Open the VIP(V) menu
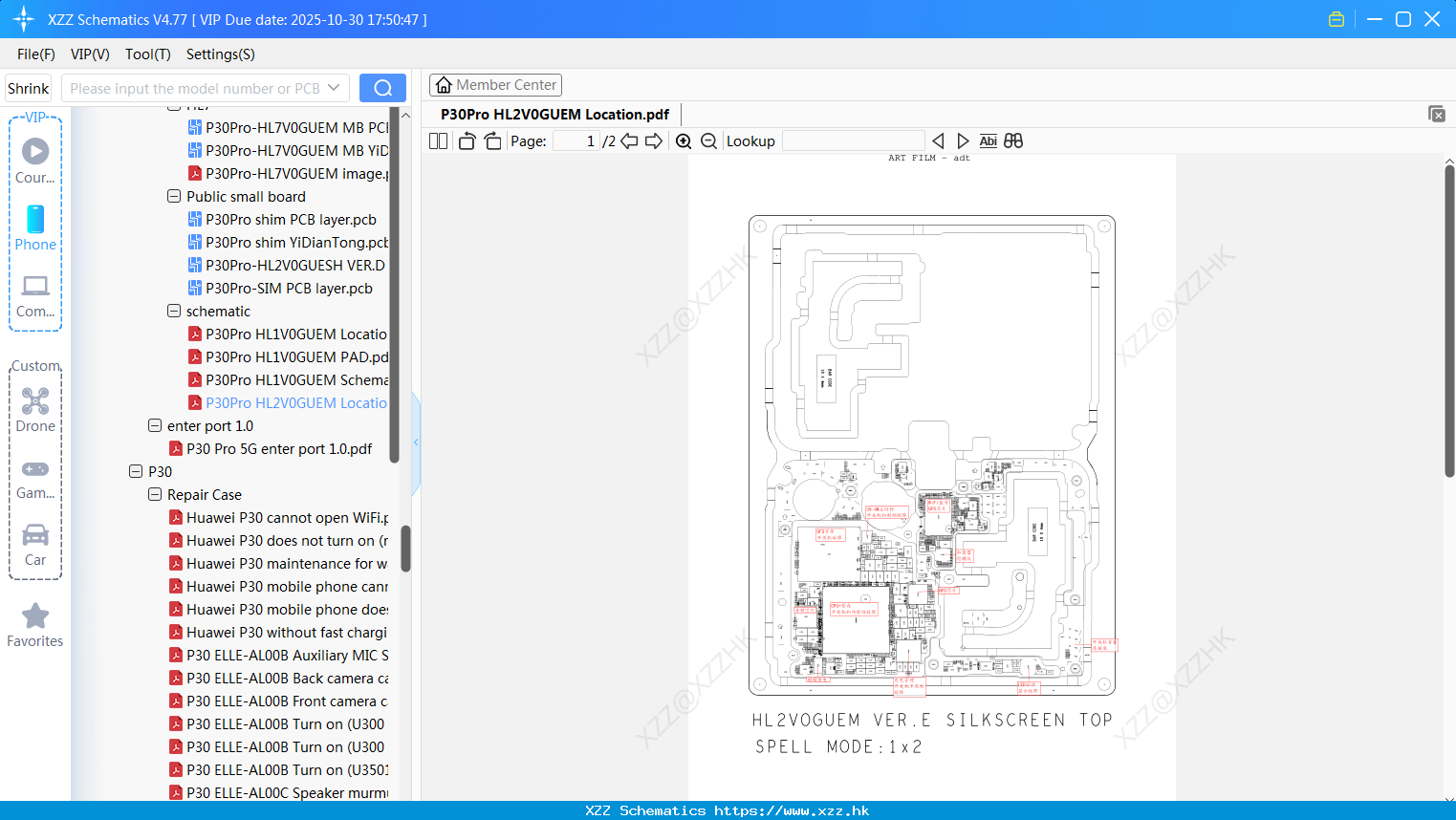The width and height of the screenshot is (1456, 820). click(x=90, y=54)
